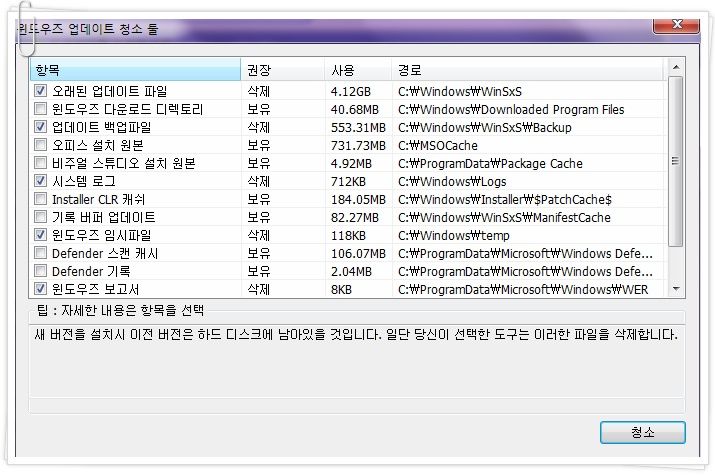Viewport: 715px width, 475px height.
Task: Click the 731.73MB size value
Action: (358, 145)
